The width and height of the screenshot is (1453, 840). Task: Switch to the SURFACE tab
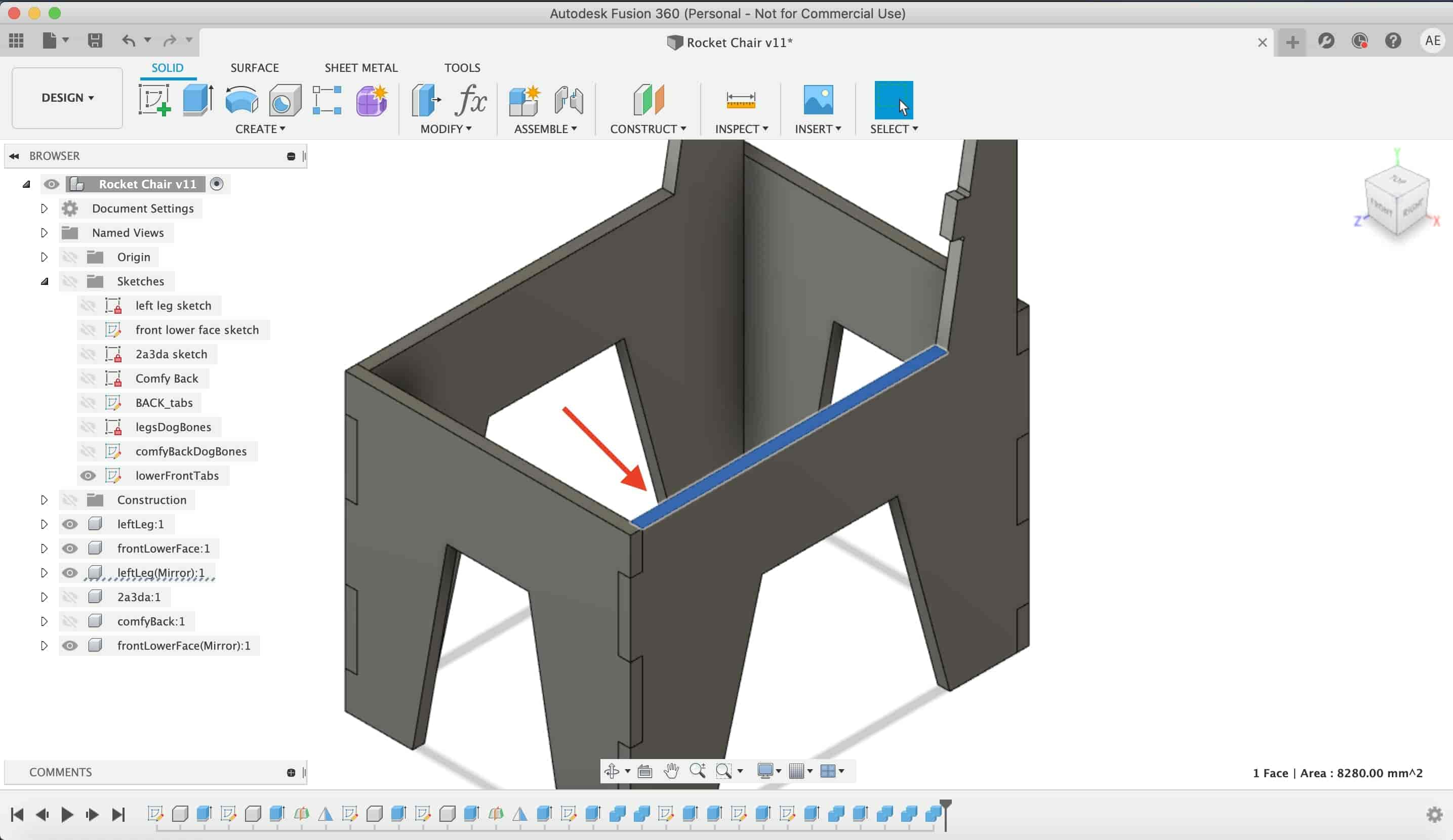pos(255,68)
